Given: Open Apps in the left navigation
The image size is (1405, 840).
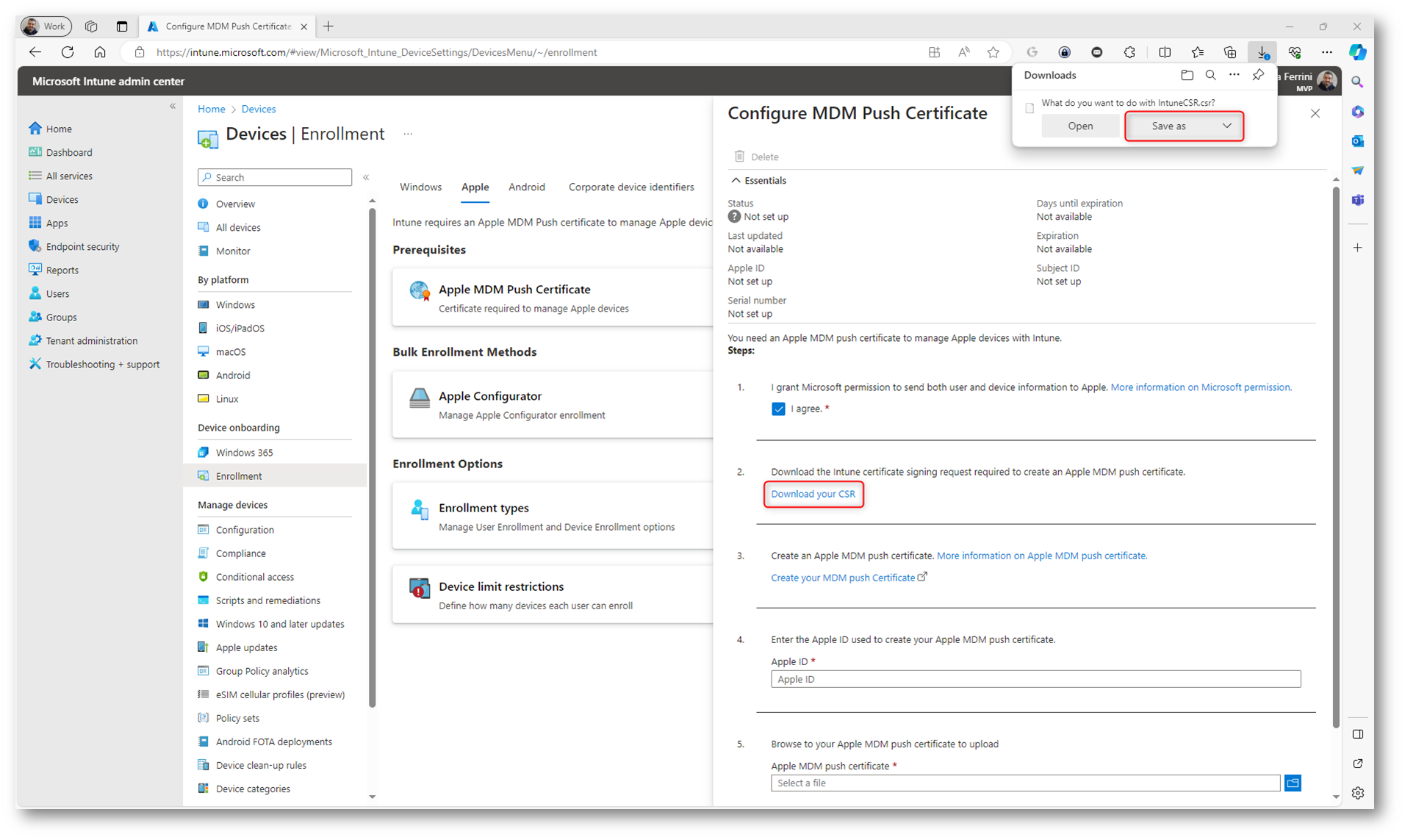Looking at the screenshot, I should pyautogui.click(x=57, y=223).
